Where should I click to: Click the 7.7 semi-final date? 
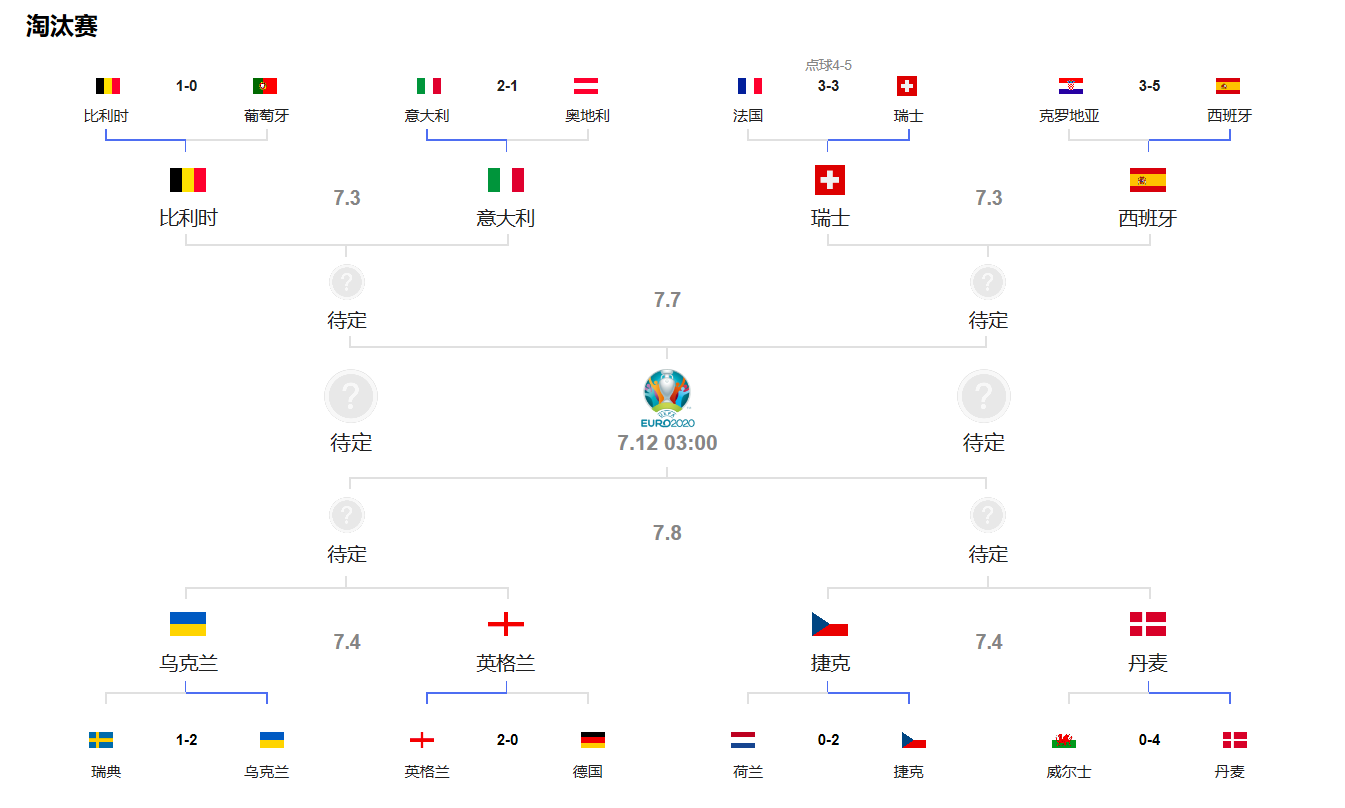667,300
